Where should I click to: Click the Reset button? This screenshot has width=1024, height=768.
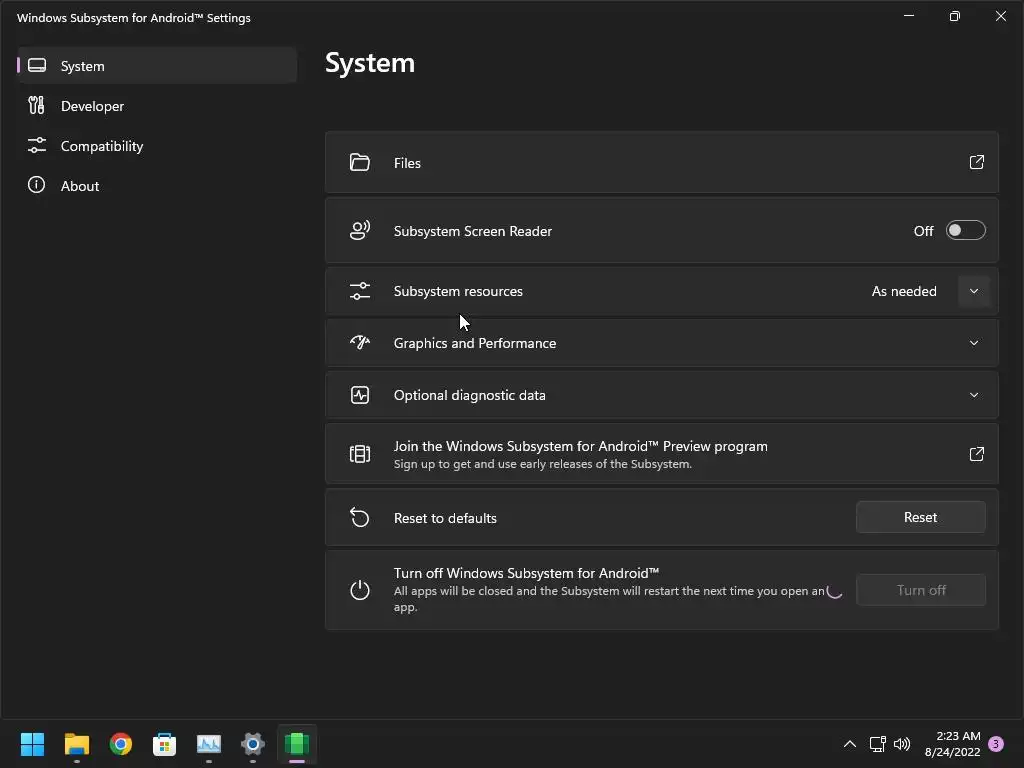point(920,517)
